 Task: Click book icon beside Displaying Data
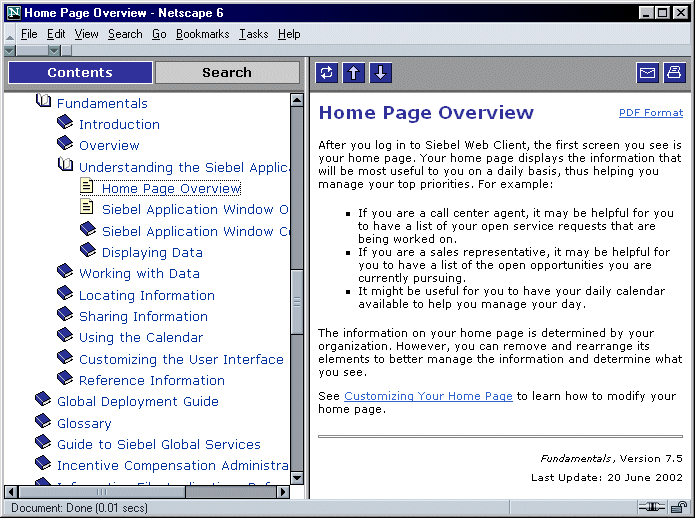(88, 250)
